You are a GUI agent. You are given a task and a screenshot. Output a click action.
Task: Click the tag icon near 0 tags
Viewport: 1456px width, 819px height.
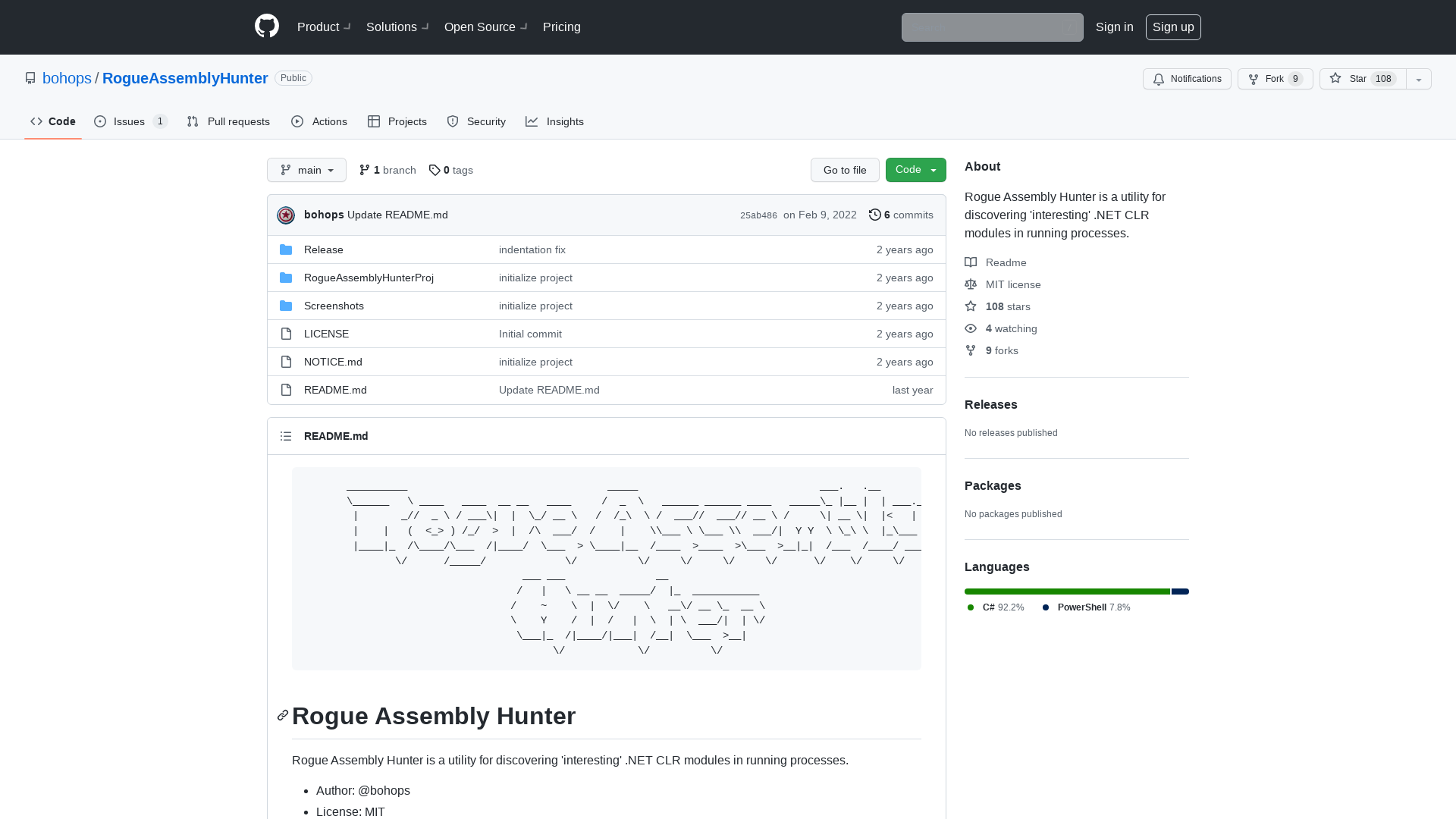[435, 170]
